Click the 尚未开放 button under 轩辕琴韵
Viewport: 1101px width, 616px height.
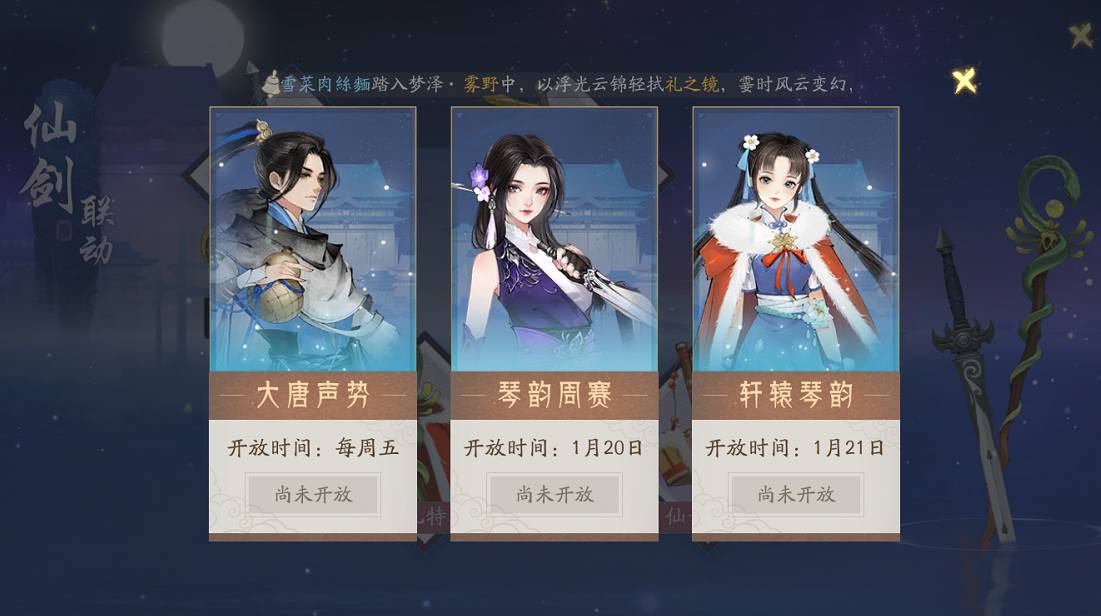coord(796,494)
